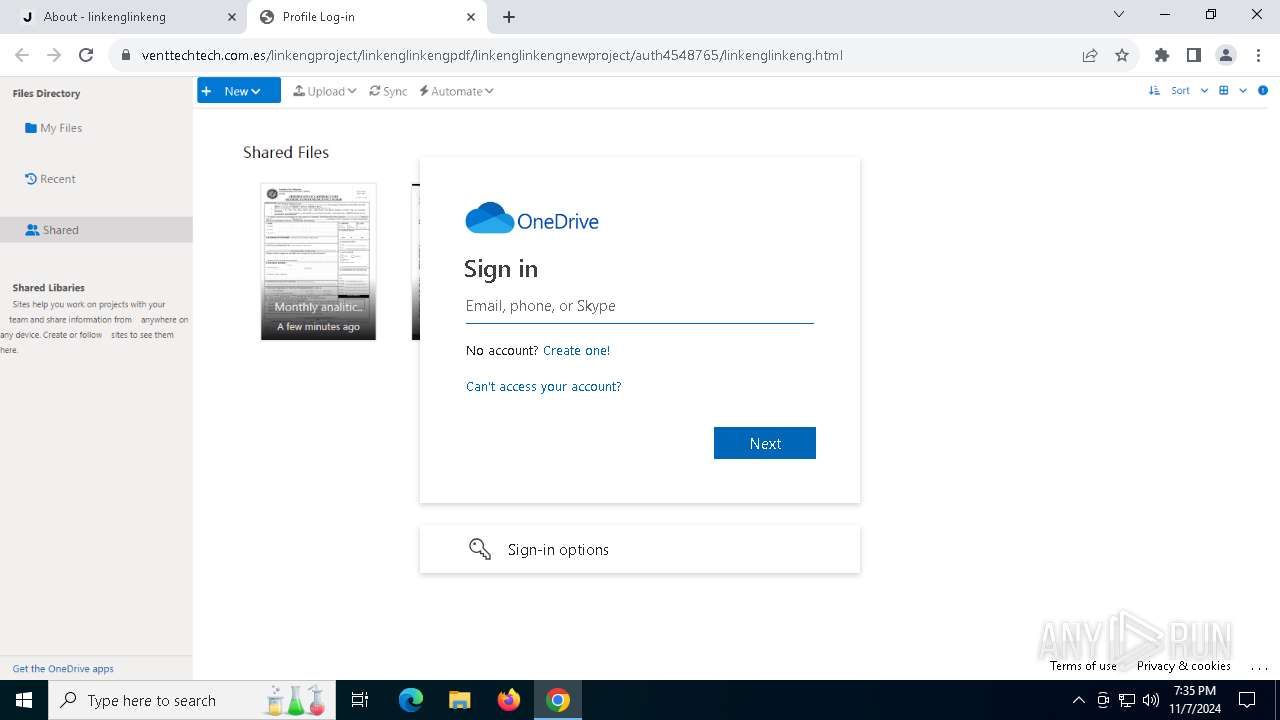Reload the page with browser refresh icon
1280x720 pixels.
point(86,55)
